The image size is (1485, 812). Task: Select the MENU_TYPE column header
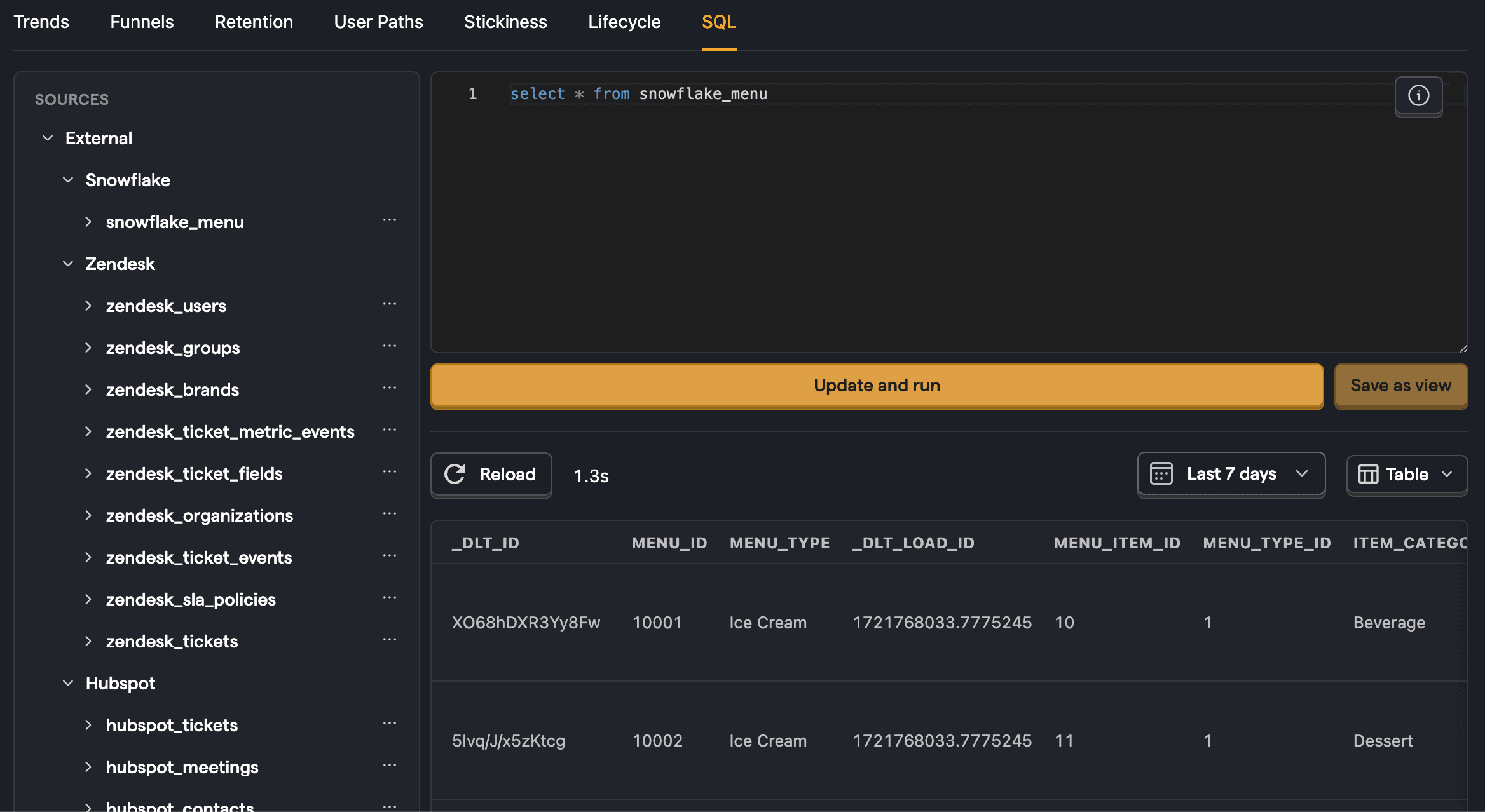(780, 543)
